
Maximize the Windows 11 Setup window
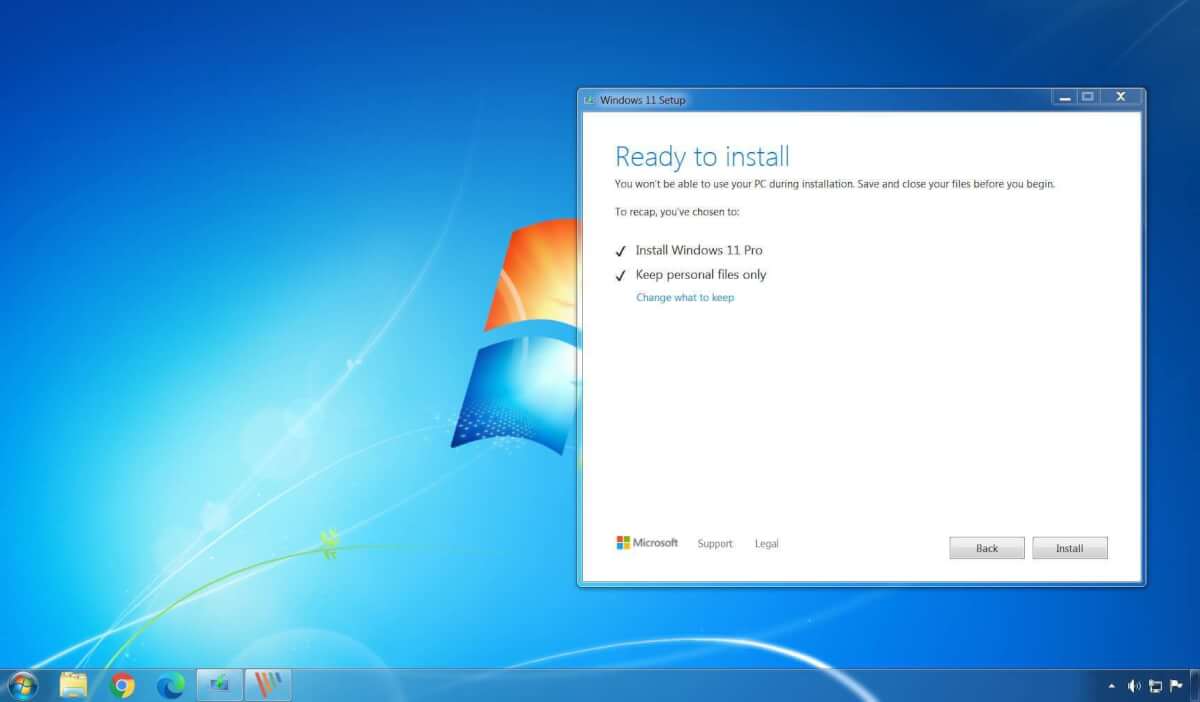click(x=1088, y=97)
